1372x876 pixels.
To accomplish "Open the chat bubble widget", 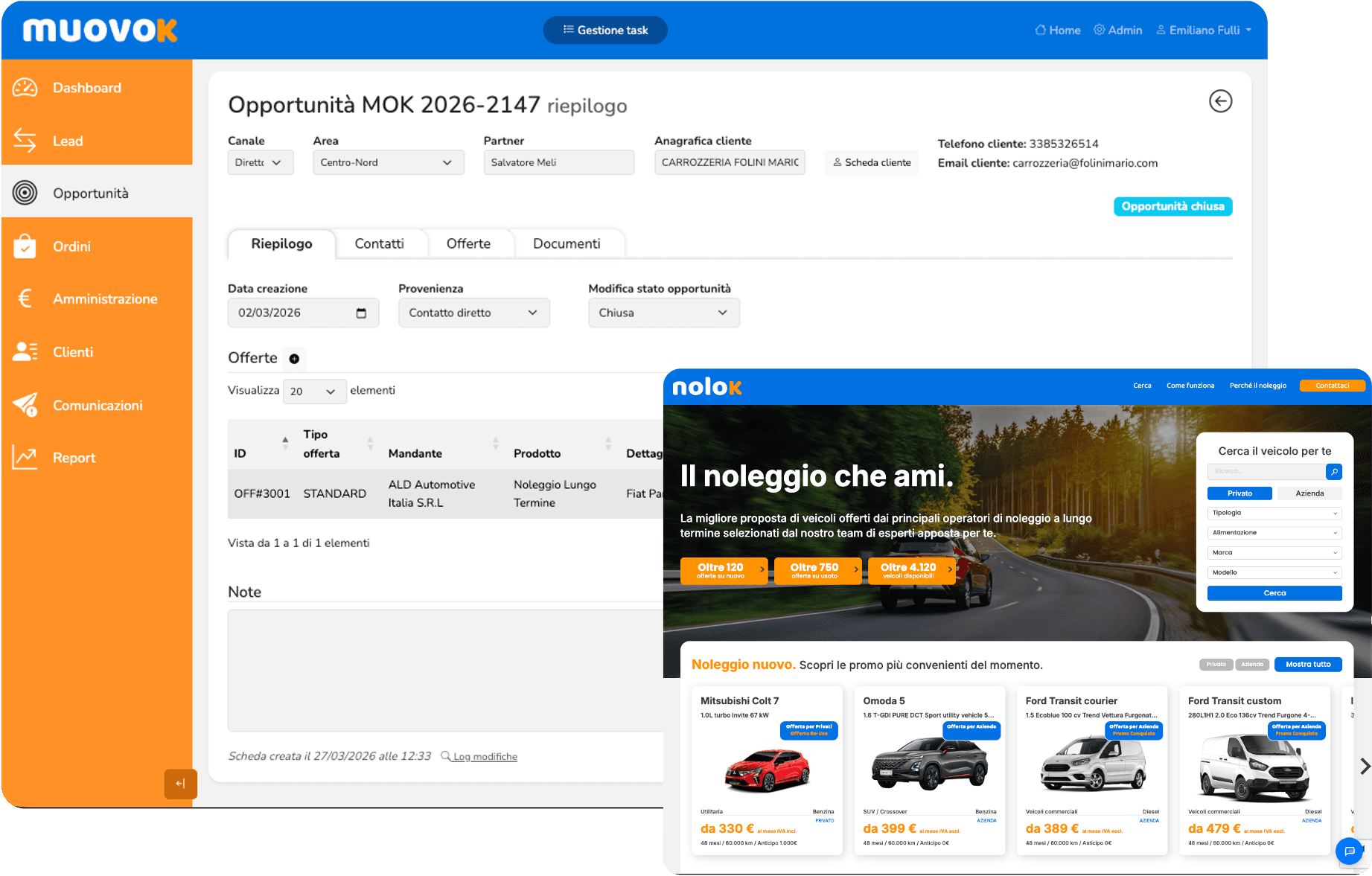I will pyautogui.click(x=1349, y=851).
